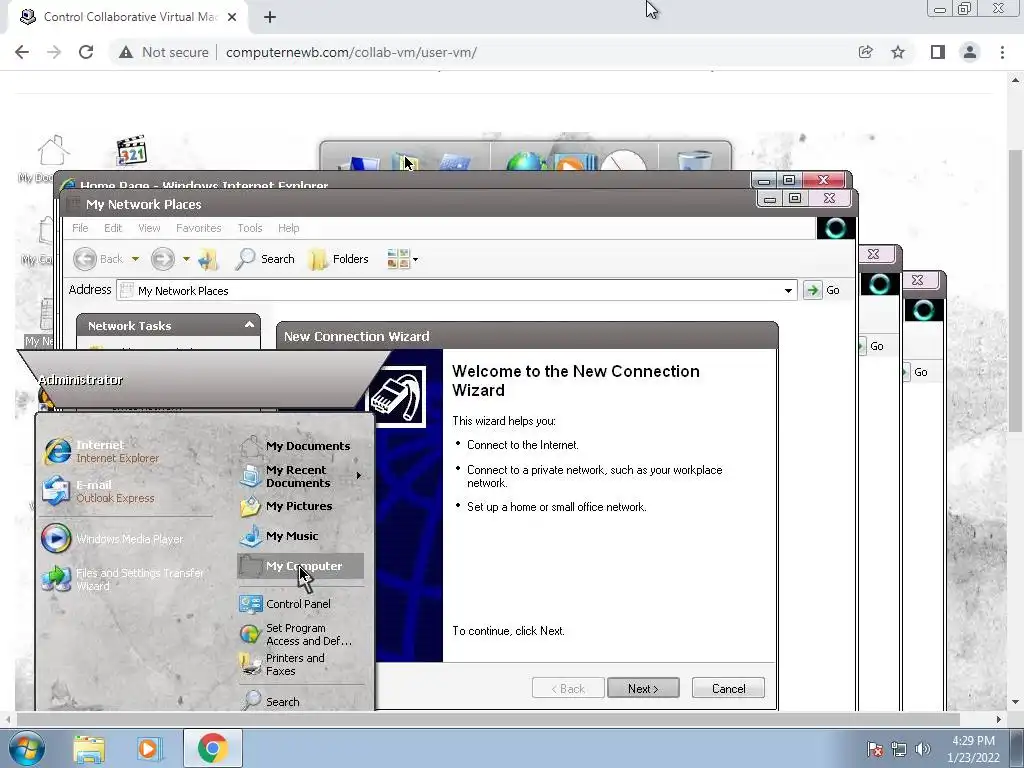Cancel the New Connection Wizard
This screenshot has width=1024, height=768.
728,688
